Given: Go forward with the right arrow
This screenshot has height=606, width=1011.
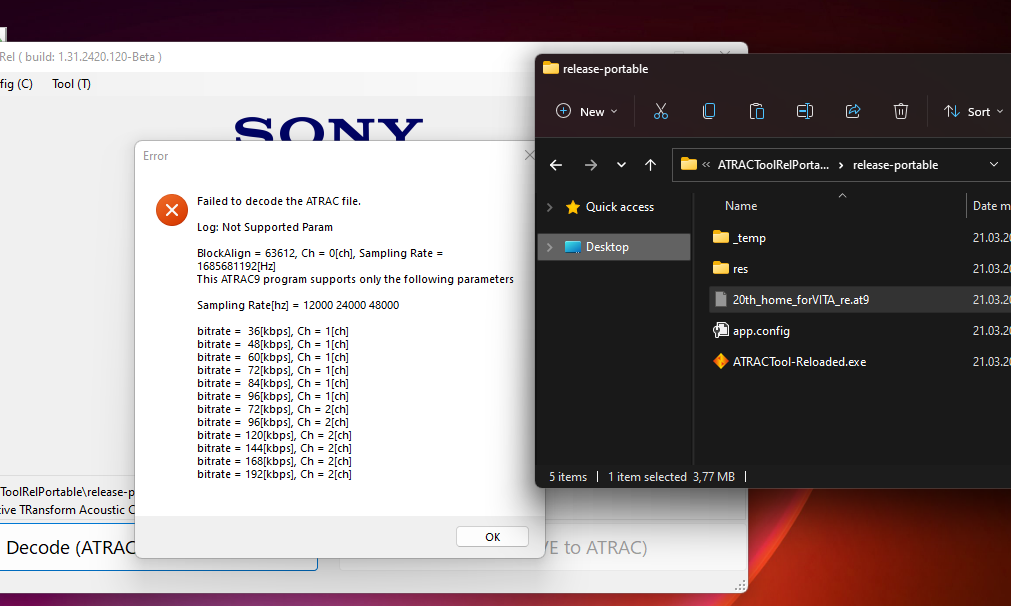Looking at the screenshot, I should (x=591, y=165).
